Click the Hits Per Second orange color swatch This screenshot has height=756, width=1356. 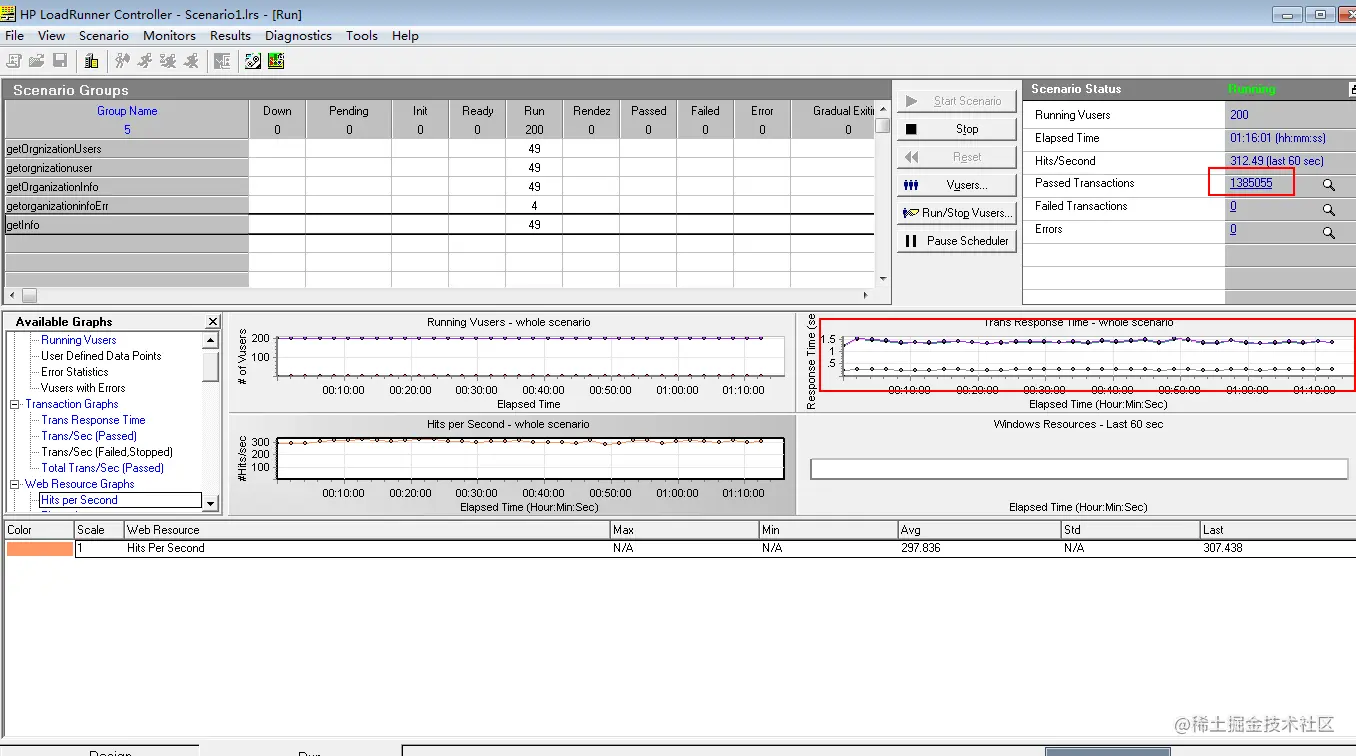pos(40,548)
